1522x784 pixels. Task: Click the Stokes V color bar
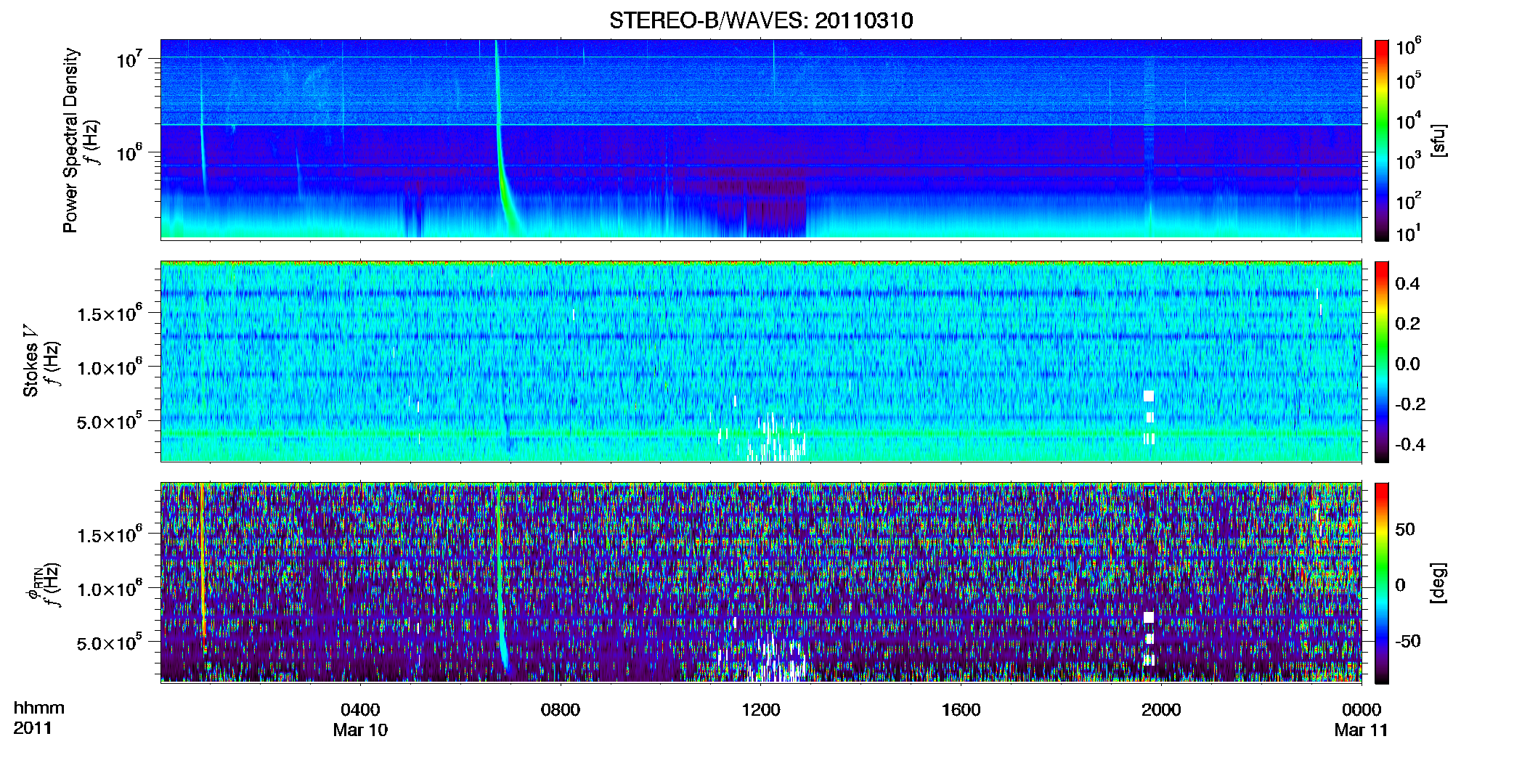coord(1381,362)
